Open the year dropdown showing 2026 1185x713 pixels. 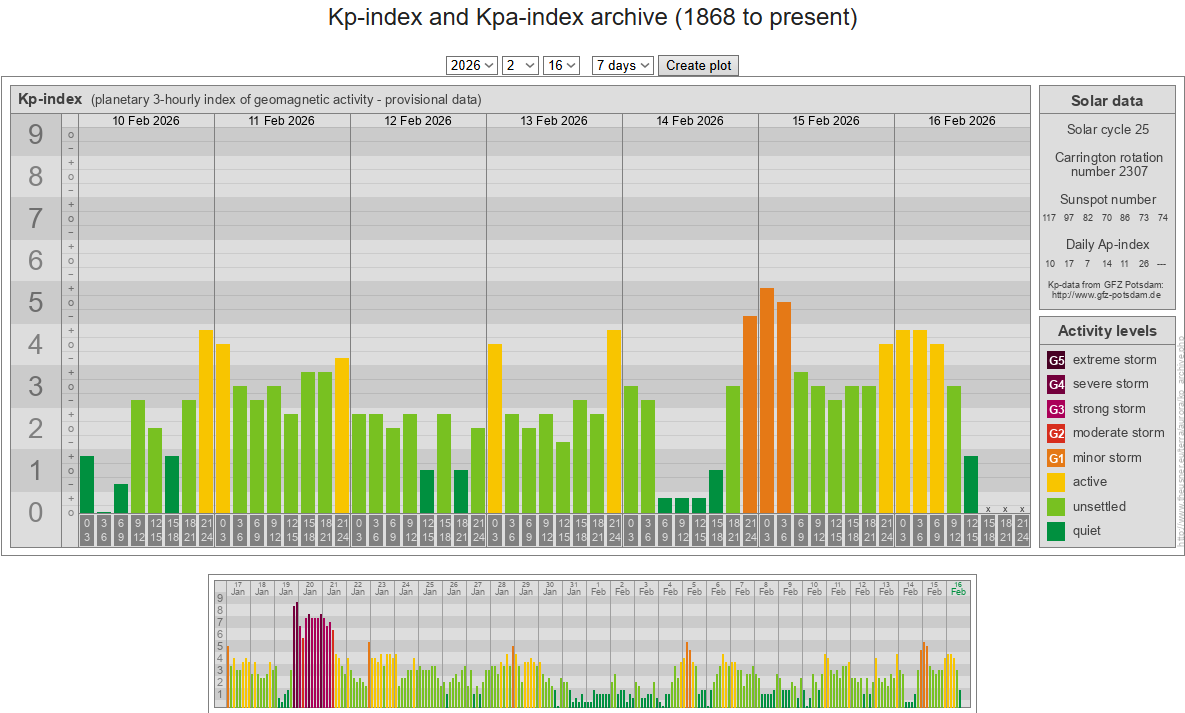(x=472, y=65)
